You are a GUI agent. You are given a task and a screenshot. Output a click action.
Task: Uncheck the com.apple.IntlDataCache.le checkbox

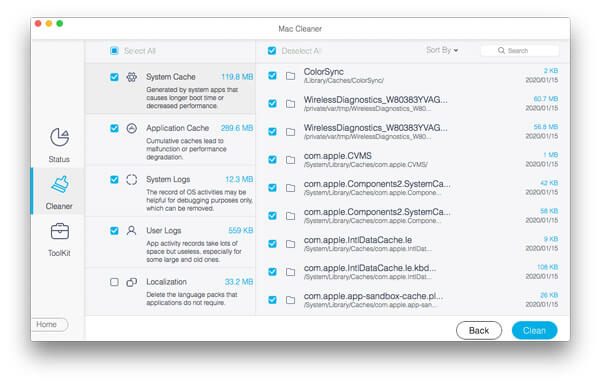272,244
